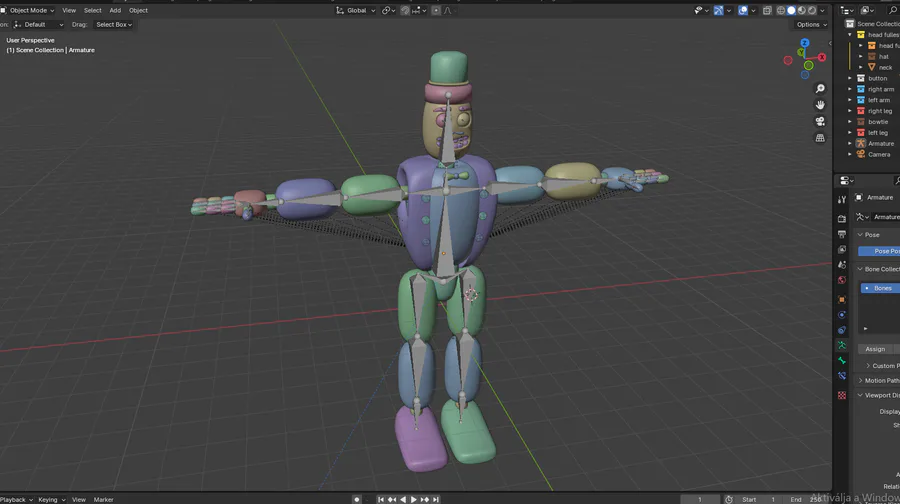Open the viewport shading options dropdown
The height and width of the screenshot is (504, 900).
[823, 10]
